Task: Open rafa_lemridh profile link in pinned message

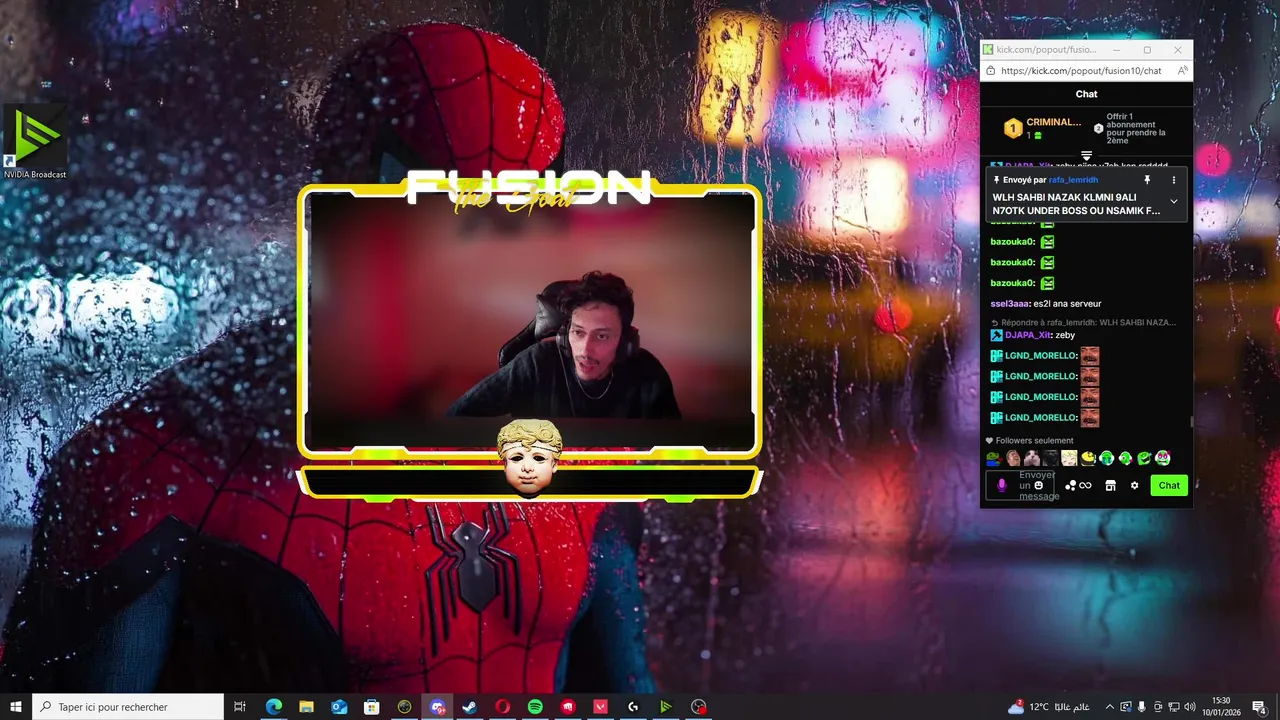Action: point(1073,180)
